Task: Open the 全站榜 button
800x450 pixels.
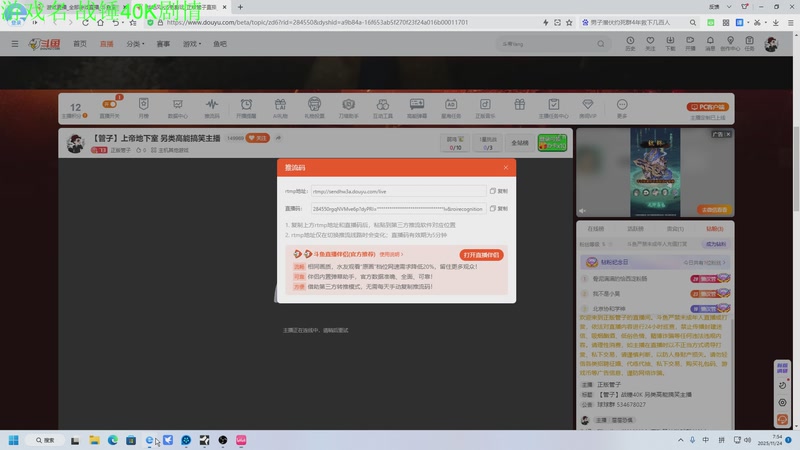Action: pyautogui.click(x=520, y=143)
